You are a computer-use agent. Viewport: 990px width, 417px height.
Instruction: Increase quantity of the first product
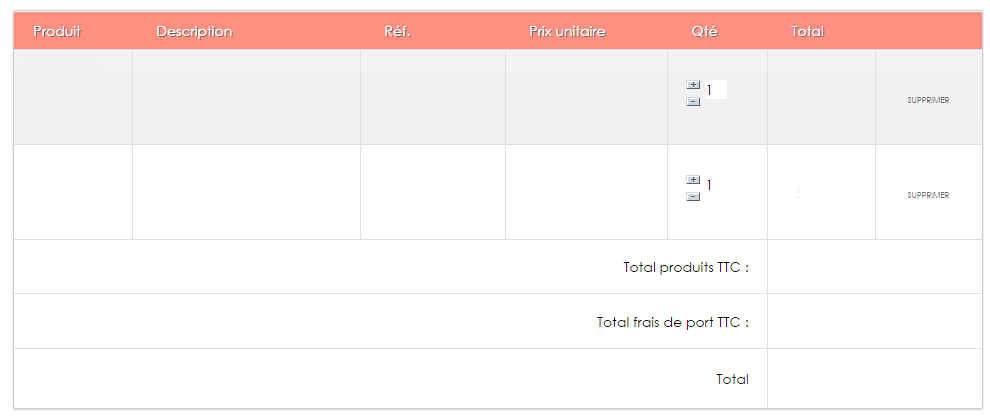click(693, 85)
